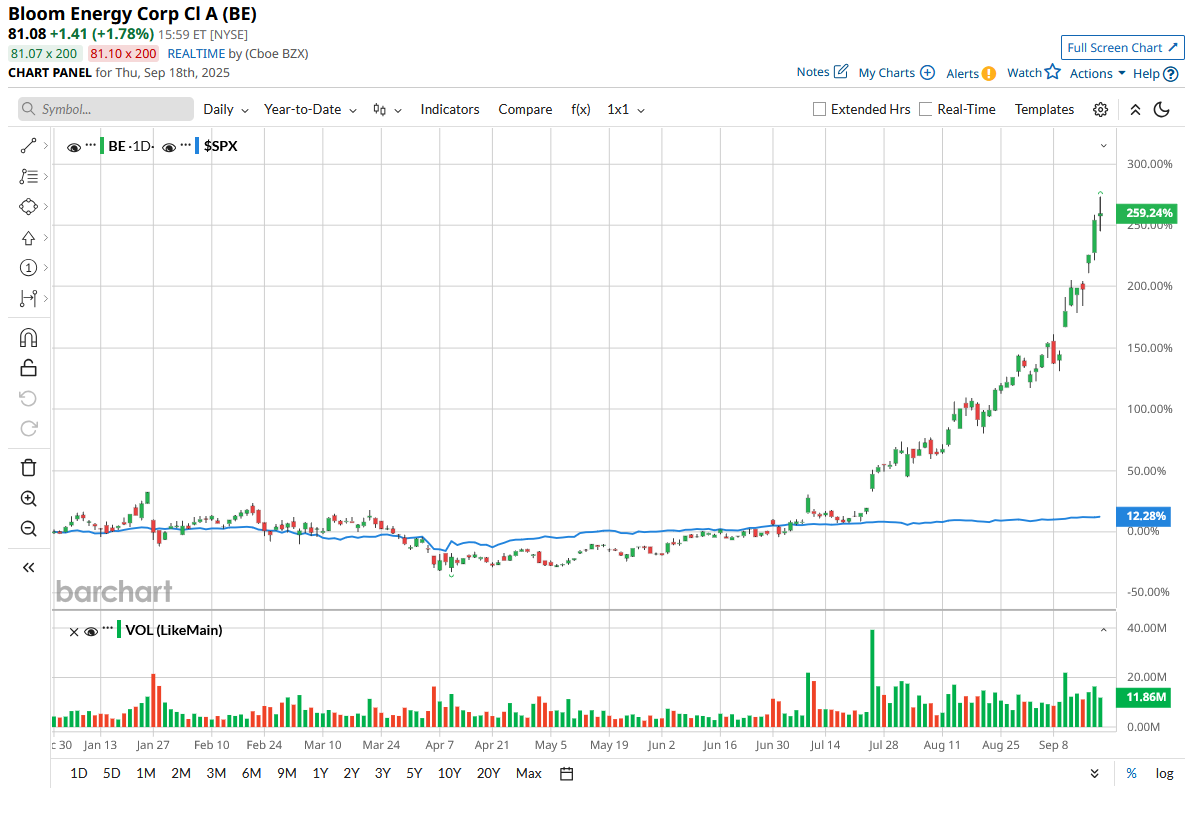Open the Actions dropdown menu

[1097, 73]
